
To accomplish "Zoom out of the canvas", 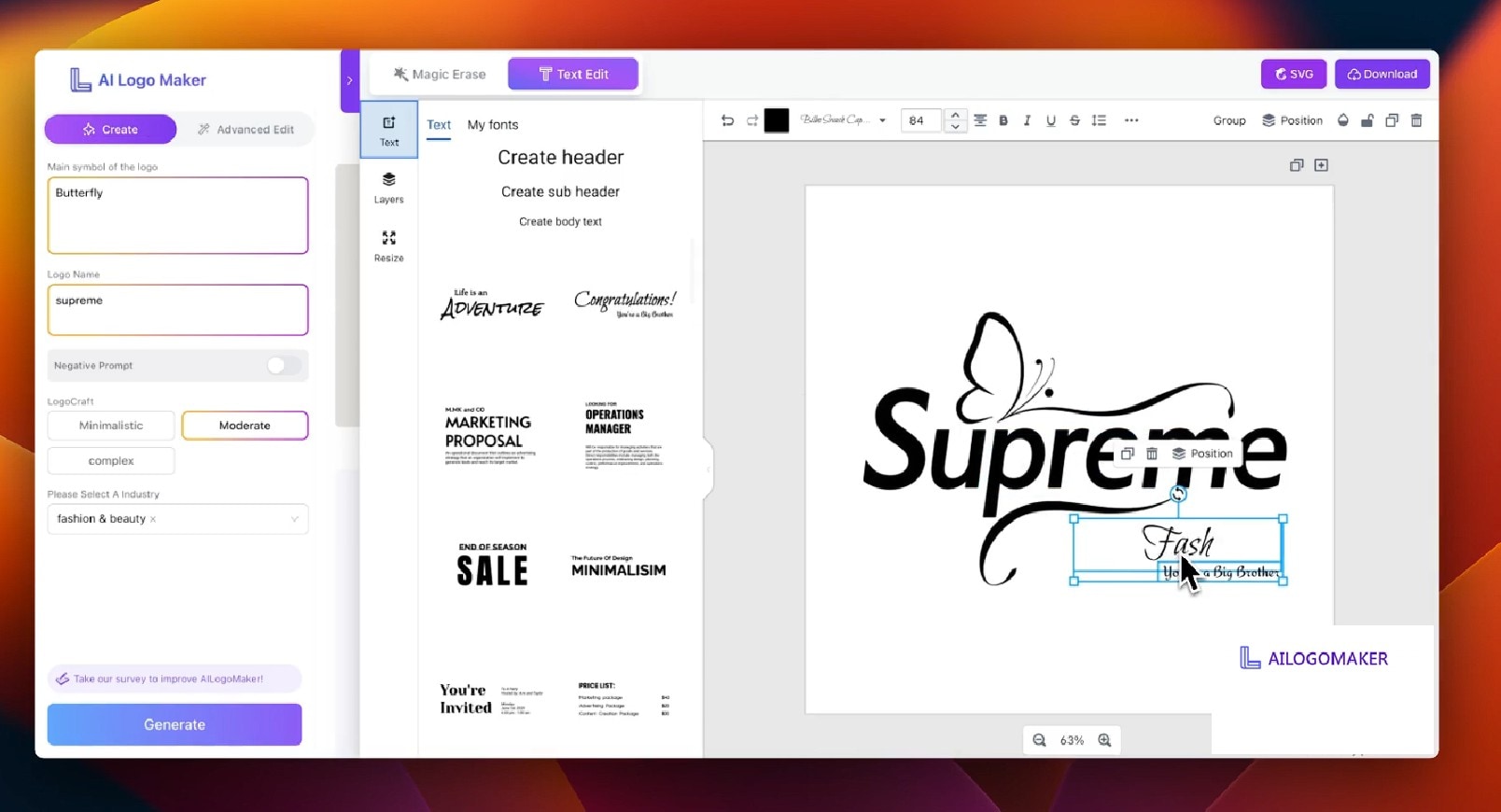I will click(x=1039, y=740).
